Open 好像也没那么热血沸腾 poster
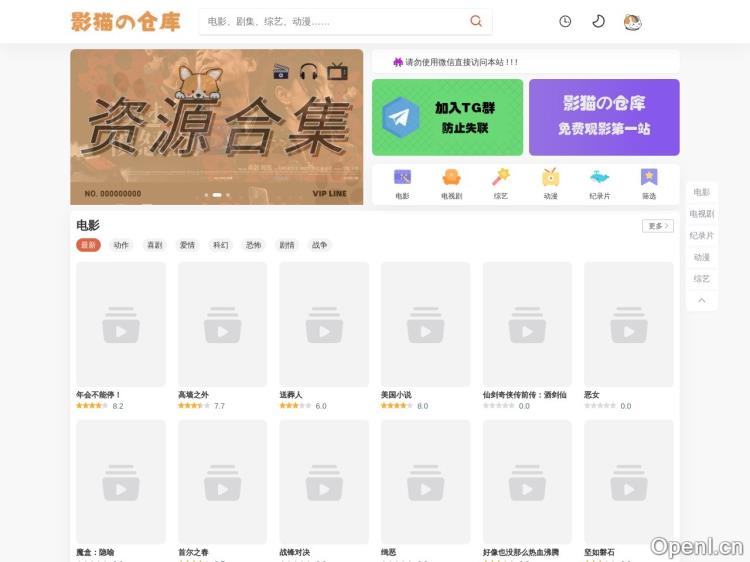750x562 pixels. 527,482
